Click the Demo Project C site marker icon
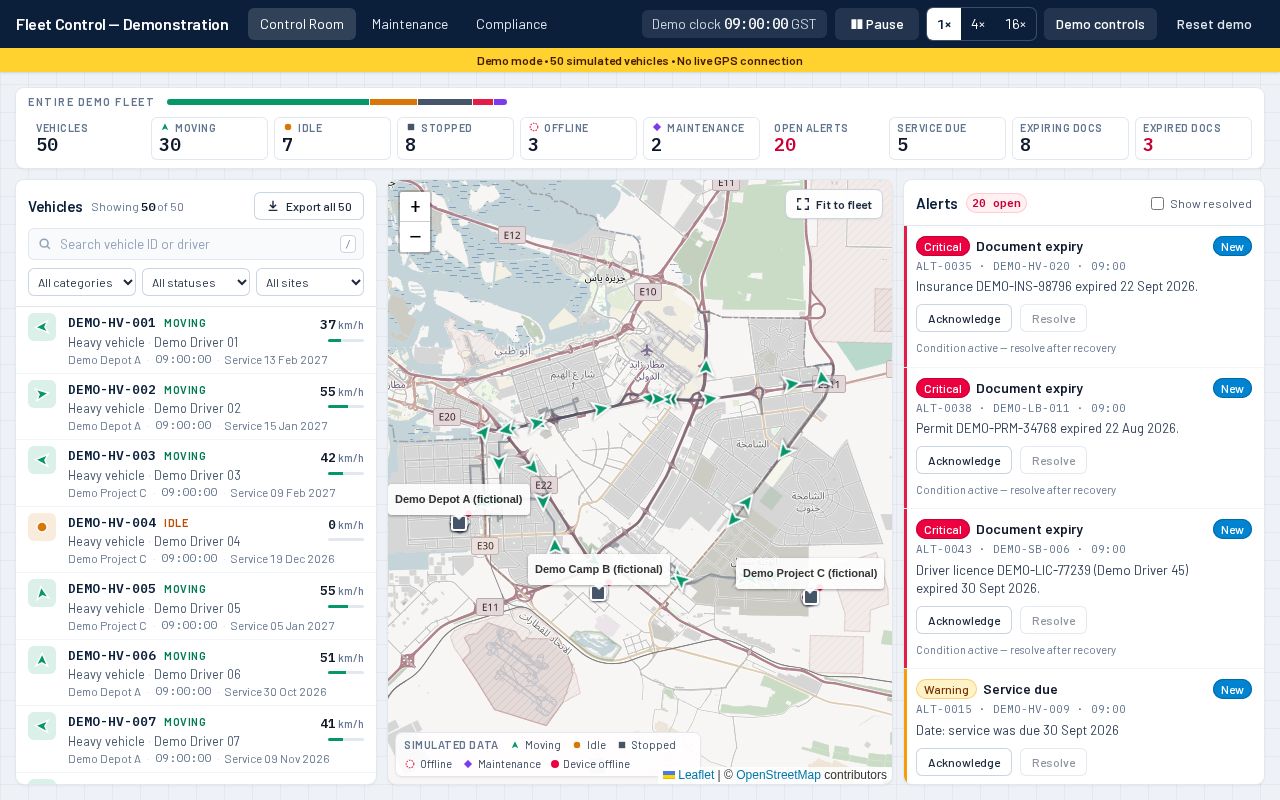 pos(811,597)
